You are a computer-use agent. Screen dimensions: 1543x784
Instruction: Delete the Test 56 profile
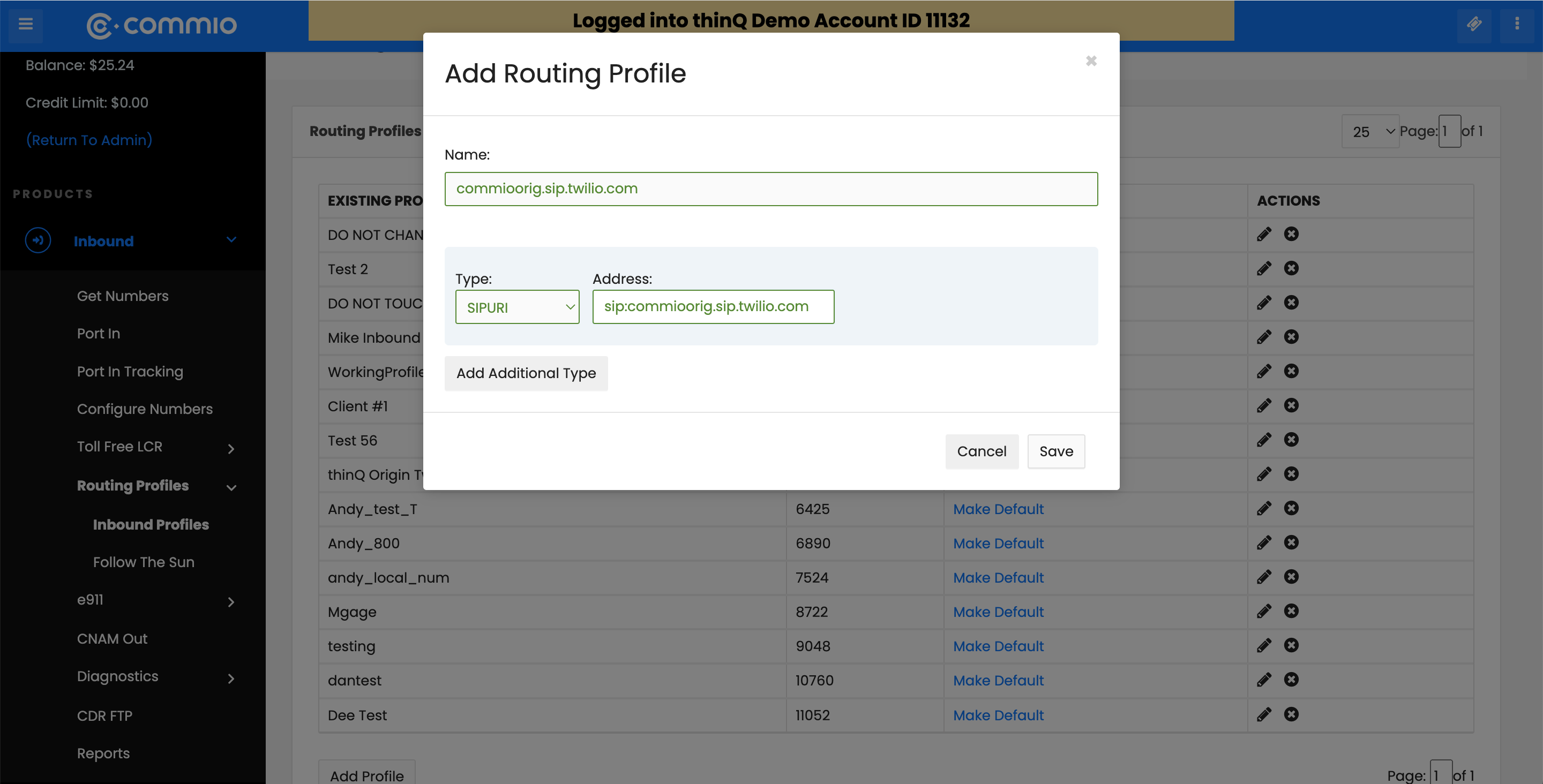coord(1291,440)
